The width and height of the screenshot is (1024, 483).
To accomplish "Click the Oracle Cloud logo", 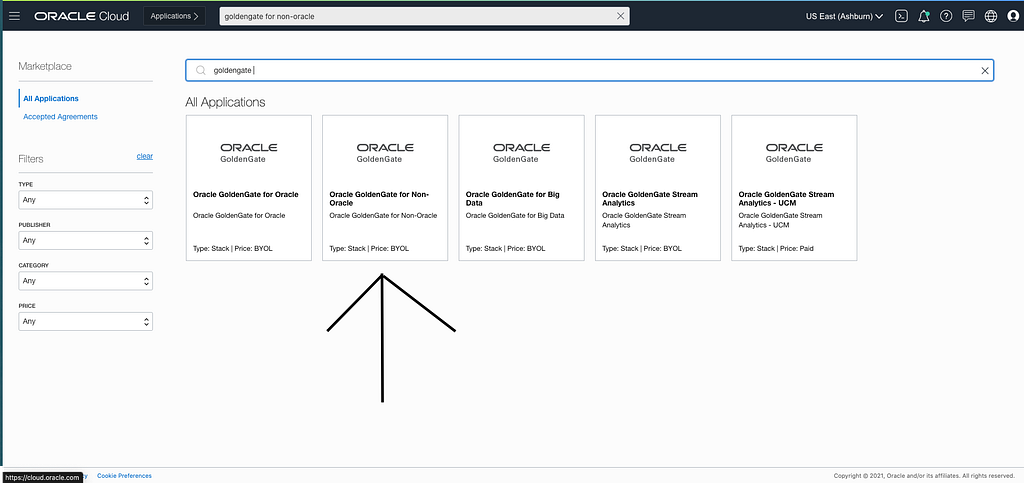I will 82,16.
